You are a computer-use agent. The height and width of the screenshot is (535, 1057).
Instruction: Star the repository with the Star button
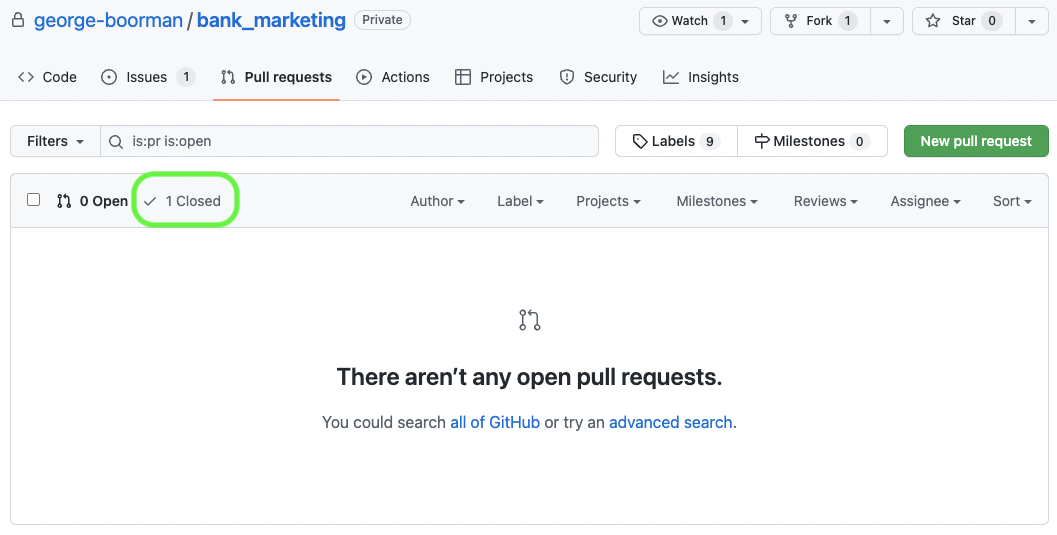[963, 21]
